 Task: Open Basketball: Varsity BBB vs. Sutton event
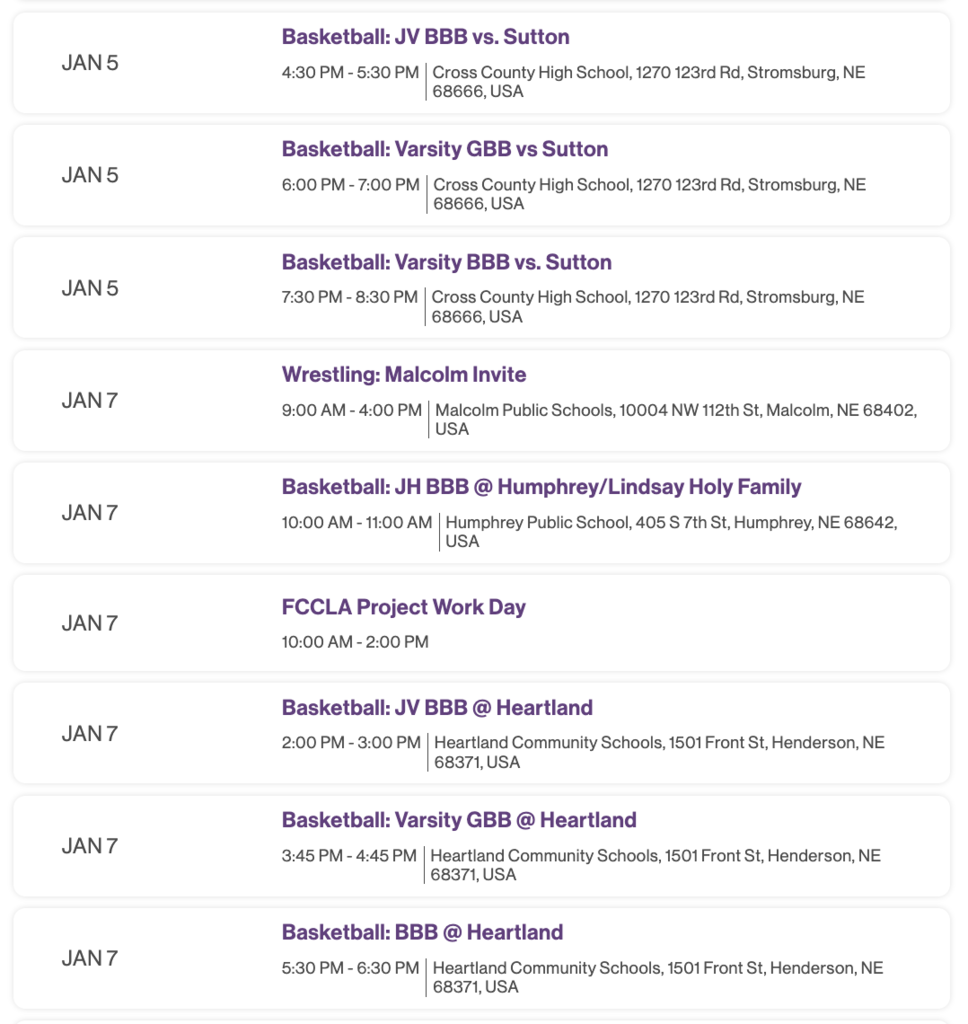(447, 263)
